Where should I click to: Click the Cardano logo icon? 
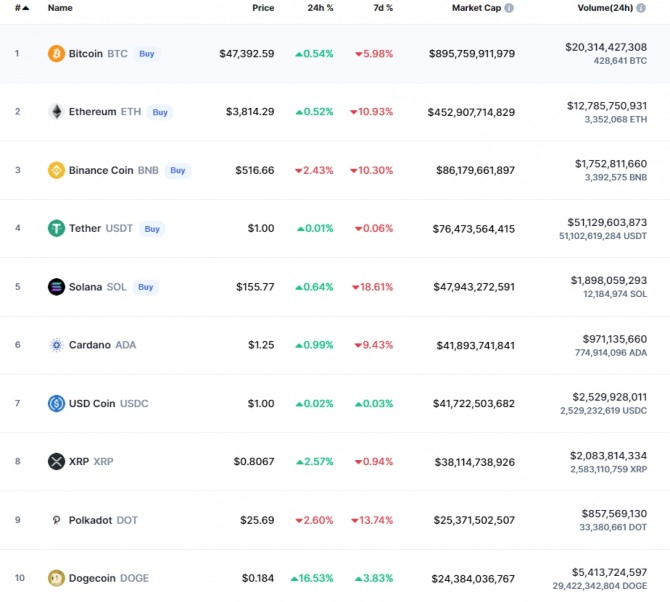(56, 345)
